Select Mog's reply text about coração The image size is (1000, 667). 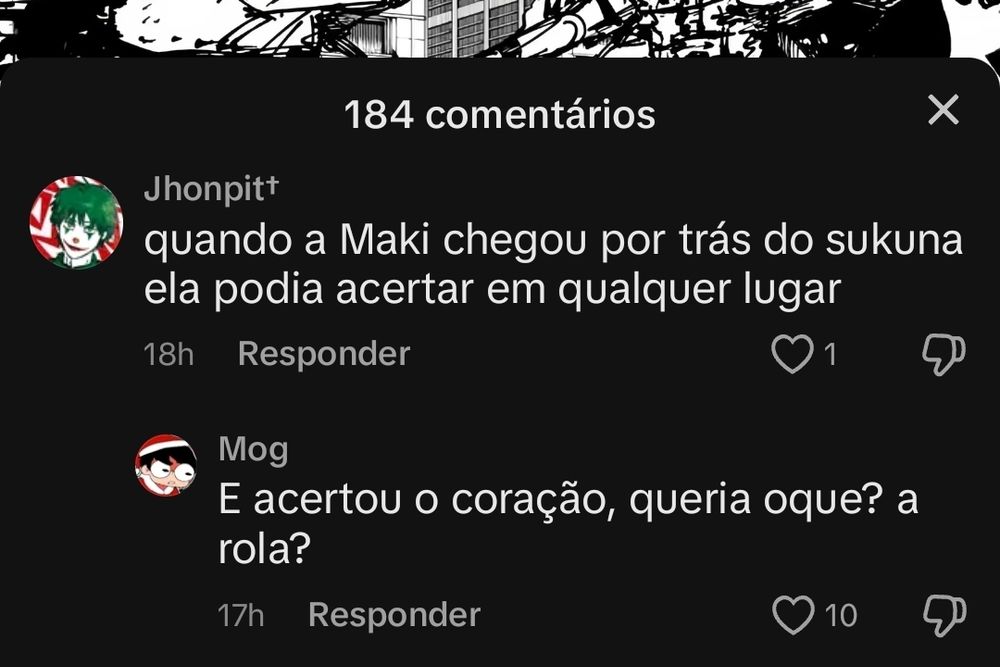pyautogui.click(x=568, y=524)
